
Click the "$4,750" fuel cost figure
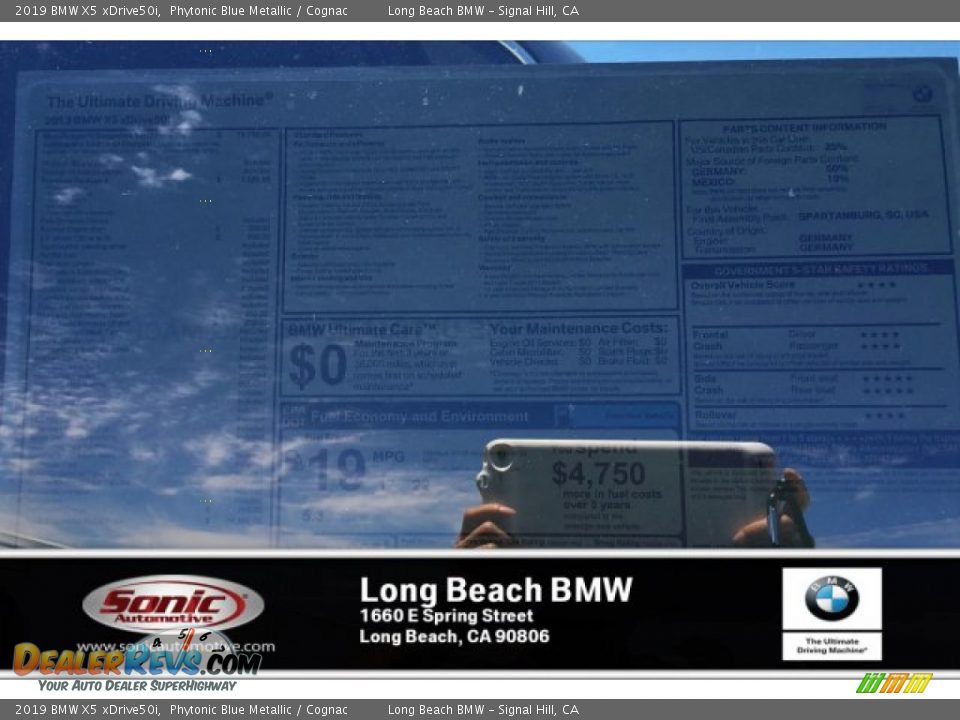pos(598,473)
